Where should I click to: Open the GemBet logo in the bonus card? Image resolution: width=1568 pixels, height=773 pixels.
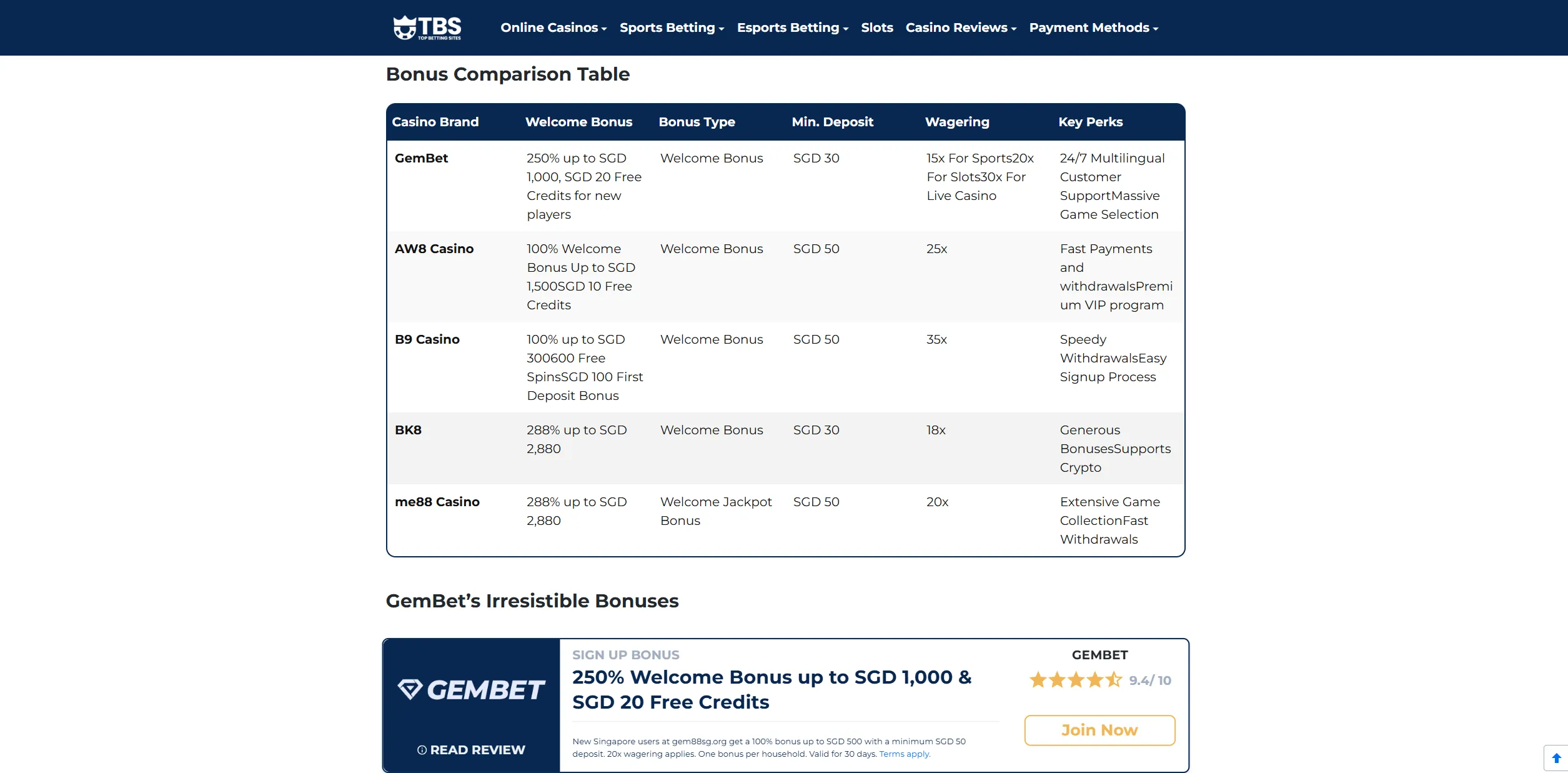point(472,690)
